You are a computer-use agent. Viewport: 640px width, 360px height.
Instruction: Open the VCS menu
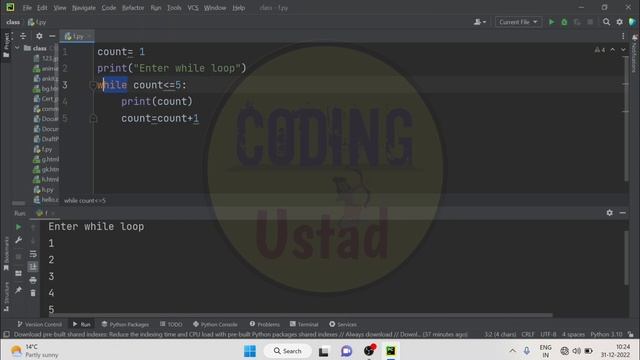[x=193, y=8]
